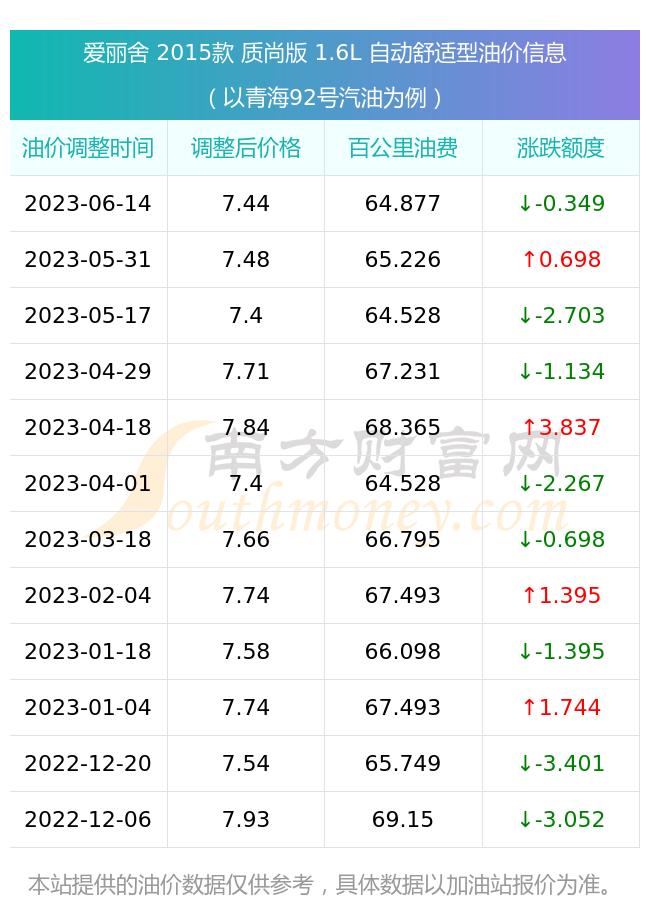Click the fuel cost value 69.15
This screenshot has width=650, height=911.
click(x=403, y=820)
